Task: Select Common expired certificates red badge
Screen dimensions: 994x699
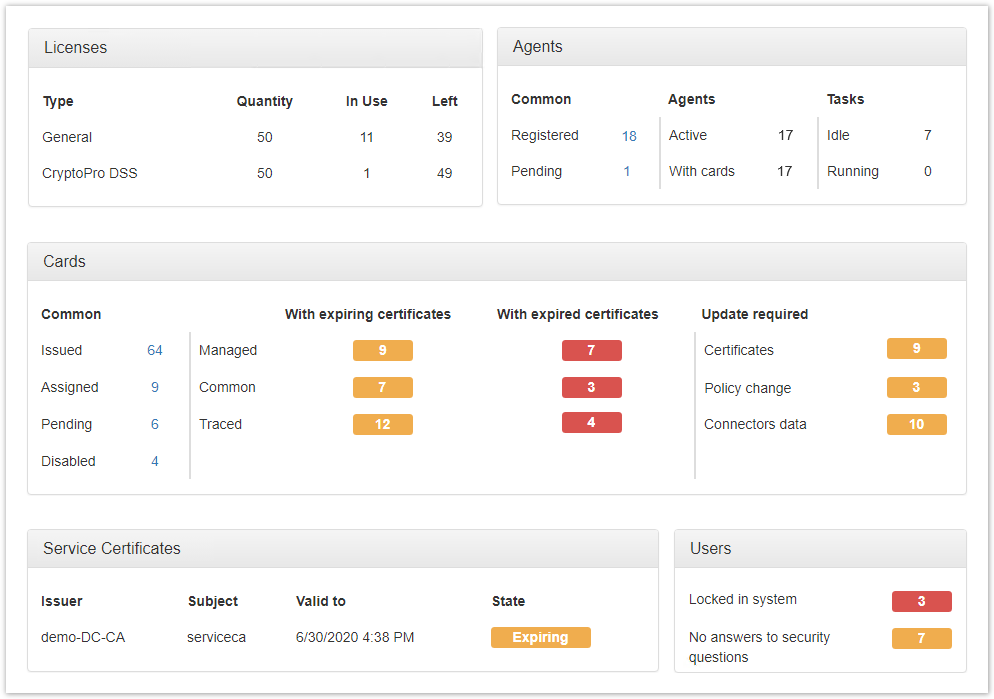Action: 591,388
